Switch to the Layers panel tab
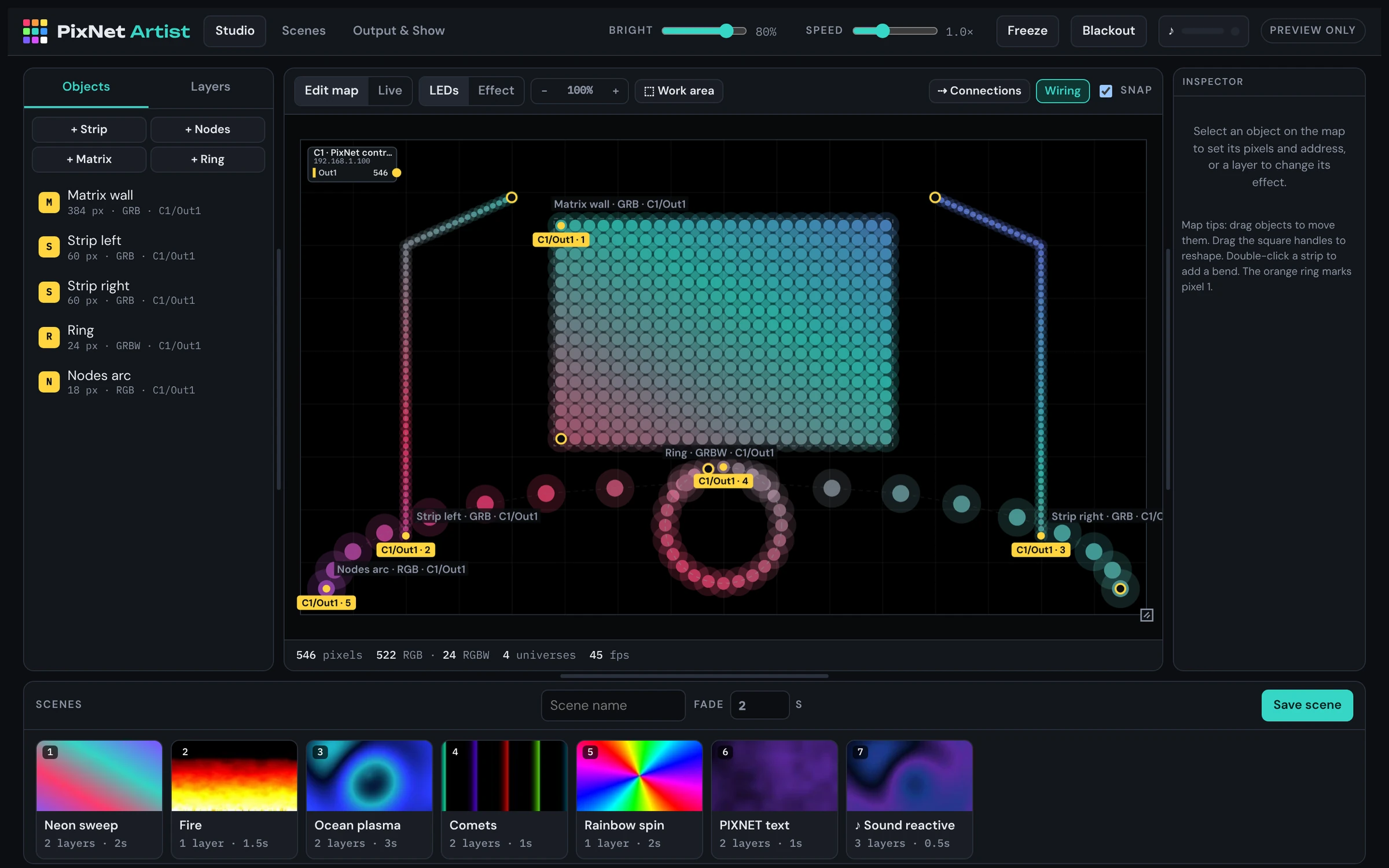1389x868 pixels. click(x=211, y=87)
